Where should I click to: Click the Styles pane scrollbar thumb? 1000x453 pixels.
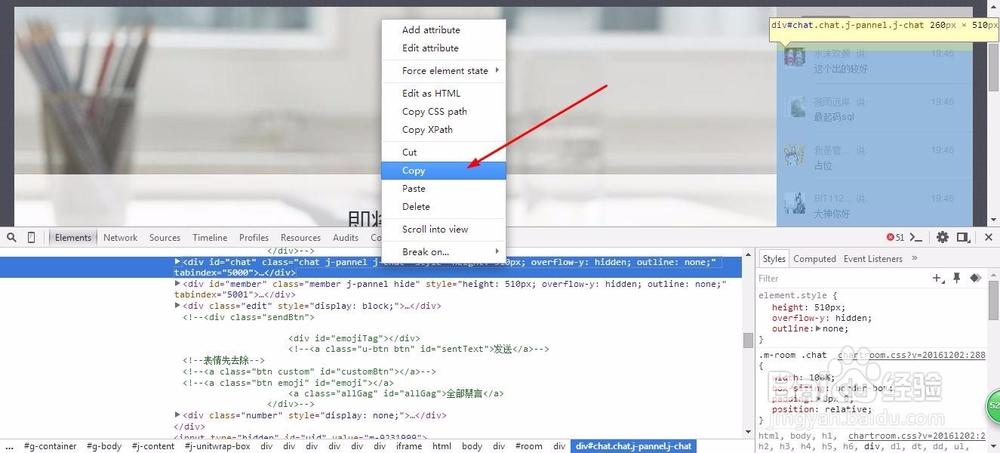pos(994,301)
